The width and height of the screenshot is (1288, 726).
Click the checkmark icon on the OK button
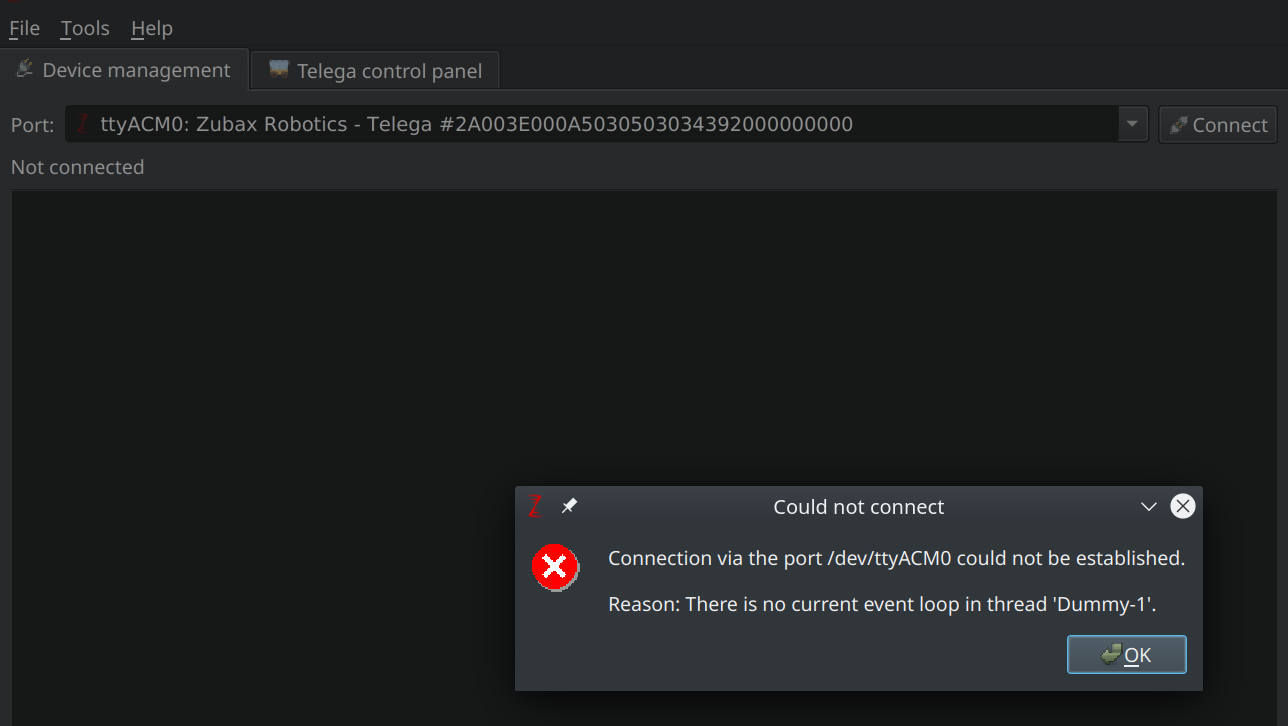point(1110,654)
